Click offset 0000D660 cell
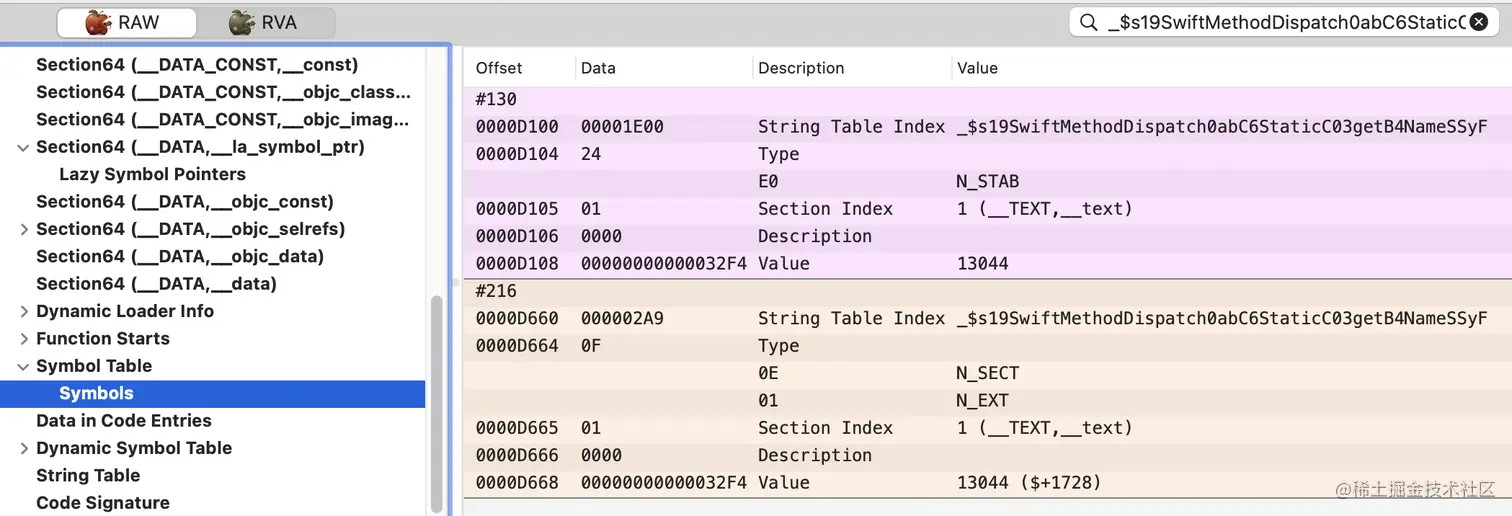This screenshot has height=516, width=1512. [517, 318]
